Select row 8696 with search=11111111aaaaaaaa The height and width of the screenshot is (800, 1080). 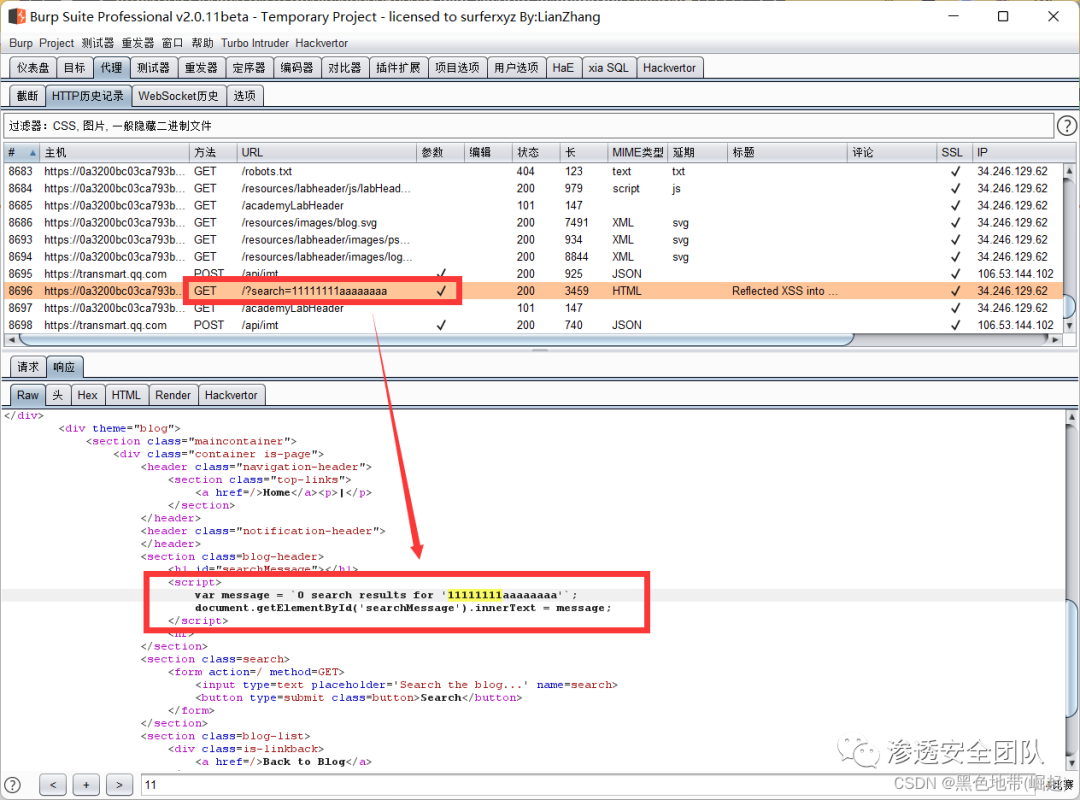533,291
